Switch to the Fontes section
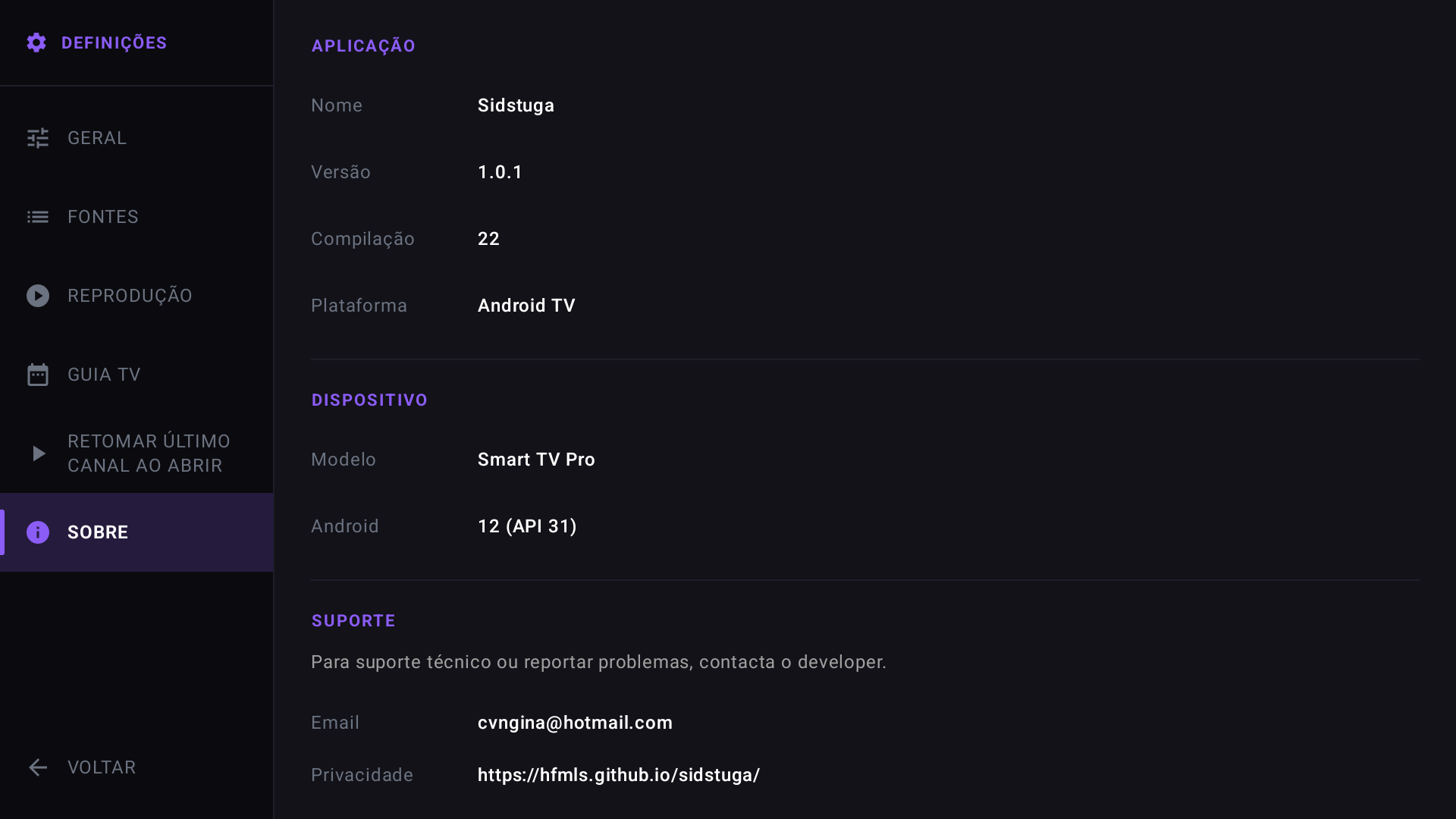Image resolution: width=1456 pixels, height=819 pixels. pyautogui.click(x=136, y=217)
